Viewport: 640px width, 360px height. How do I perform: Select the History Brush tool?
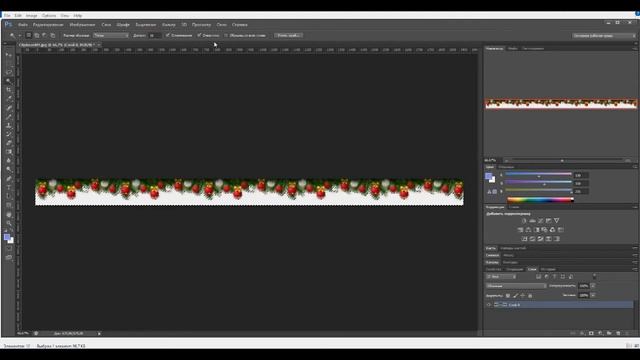pyautogui.click(x=9, y=134)
